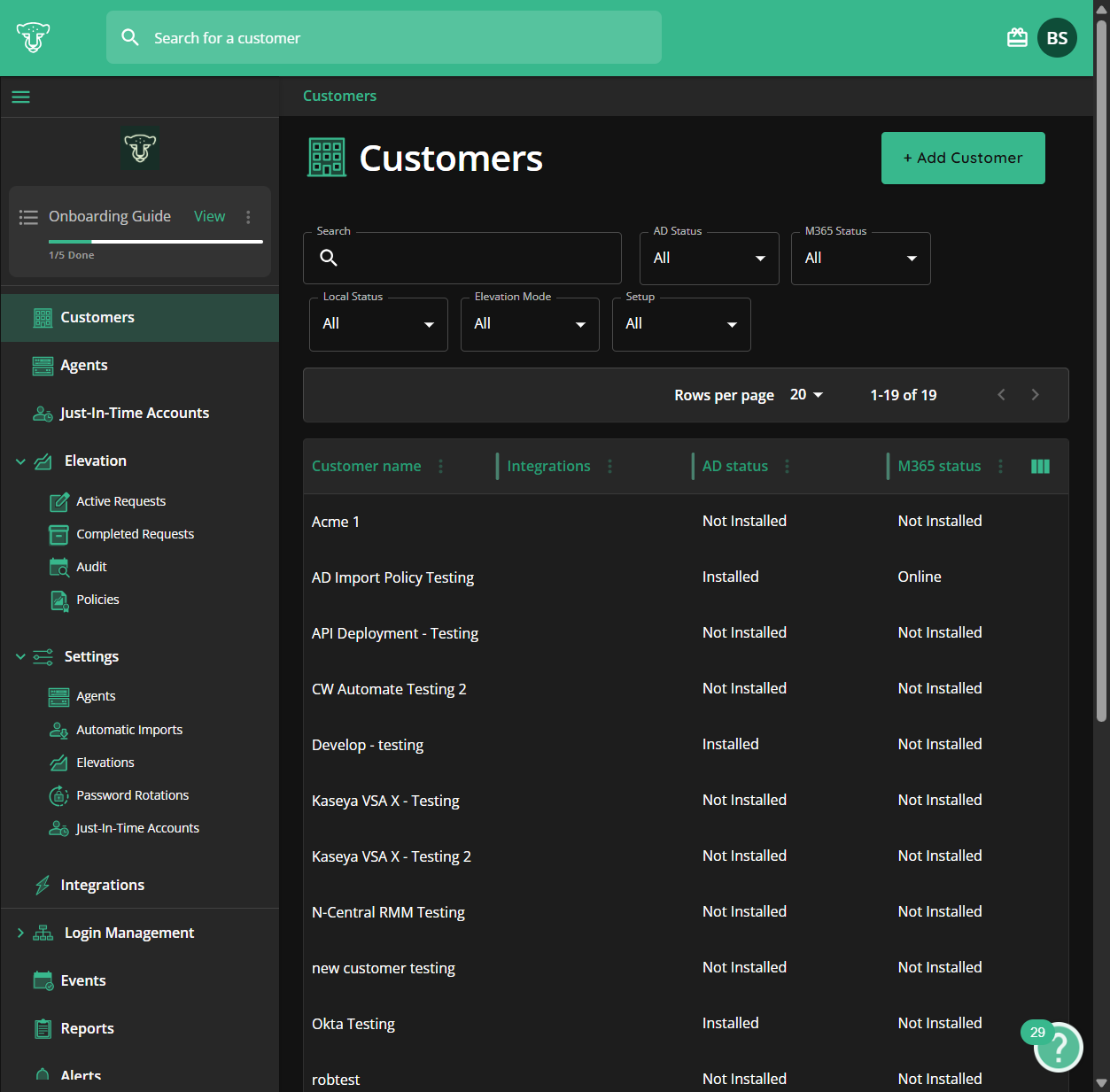Open Okta Testing customer row
The width and height of the screenshot is (1110, 1092).
[x=686, y=1024]
